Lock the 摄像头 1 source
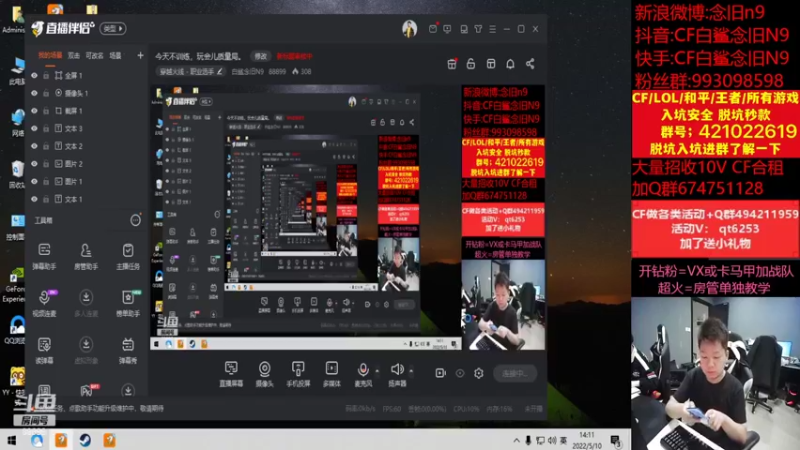The width and height of the screenshot is (800, 450). (x=46, y=93)
